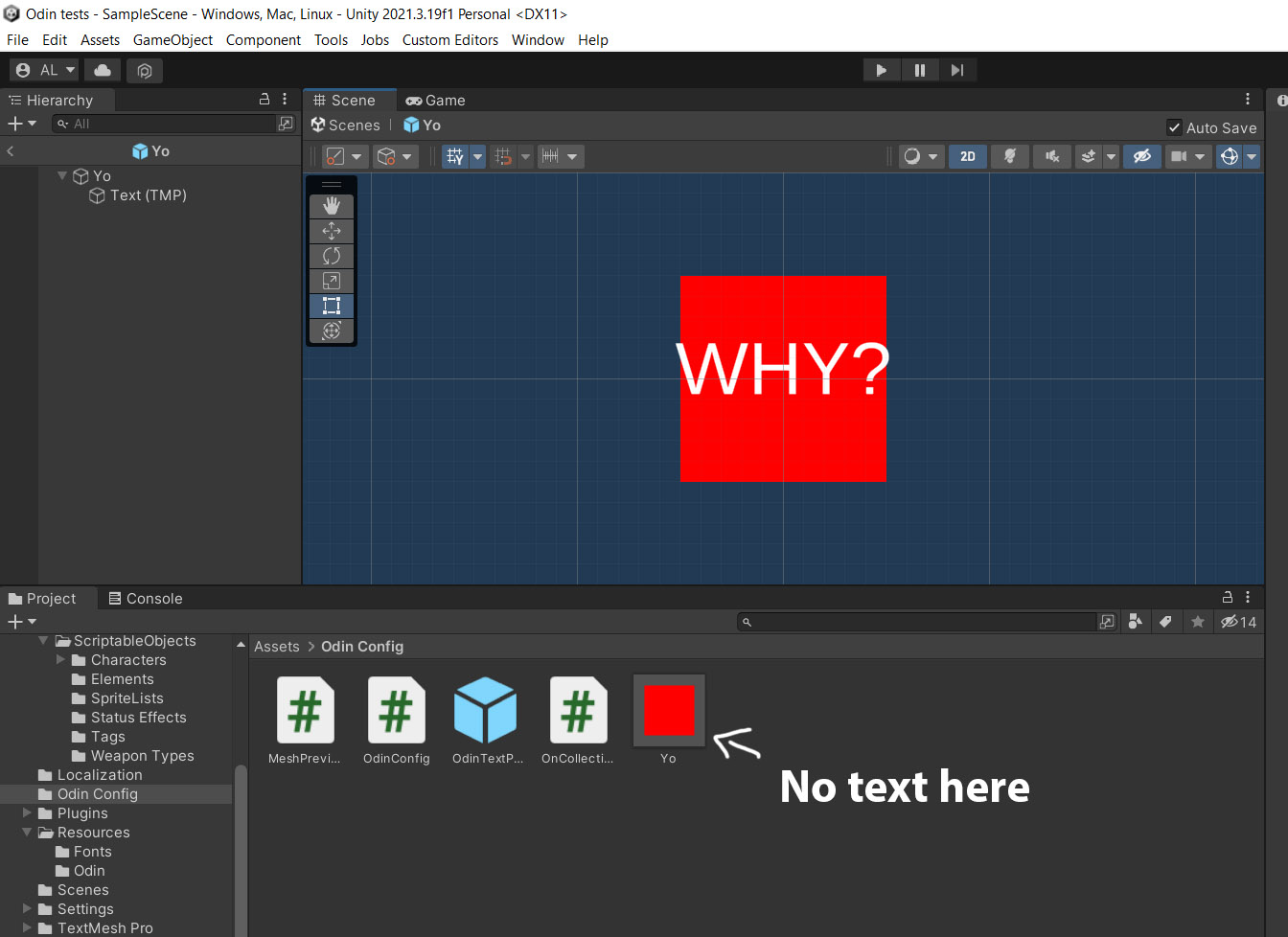The height and width of the screenshot is (937, 1288).
Task: Select the Yo asset thumbnail in Odin Config
Action: [x=668, y=710]
